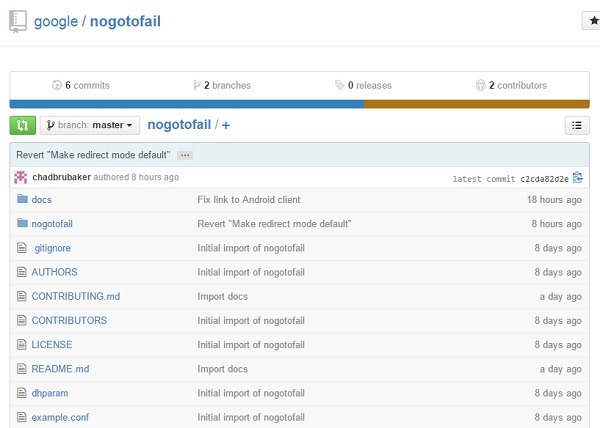Click the plus to create new file

[226, 125]
